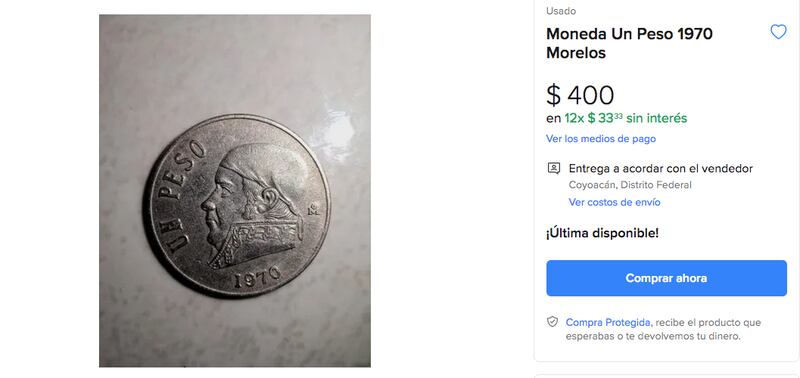
Task: Click the $ 400 price
Action: click(580, 95)
